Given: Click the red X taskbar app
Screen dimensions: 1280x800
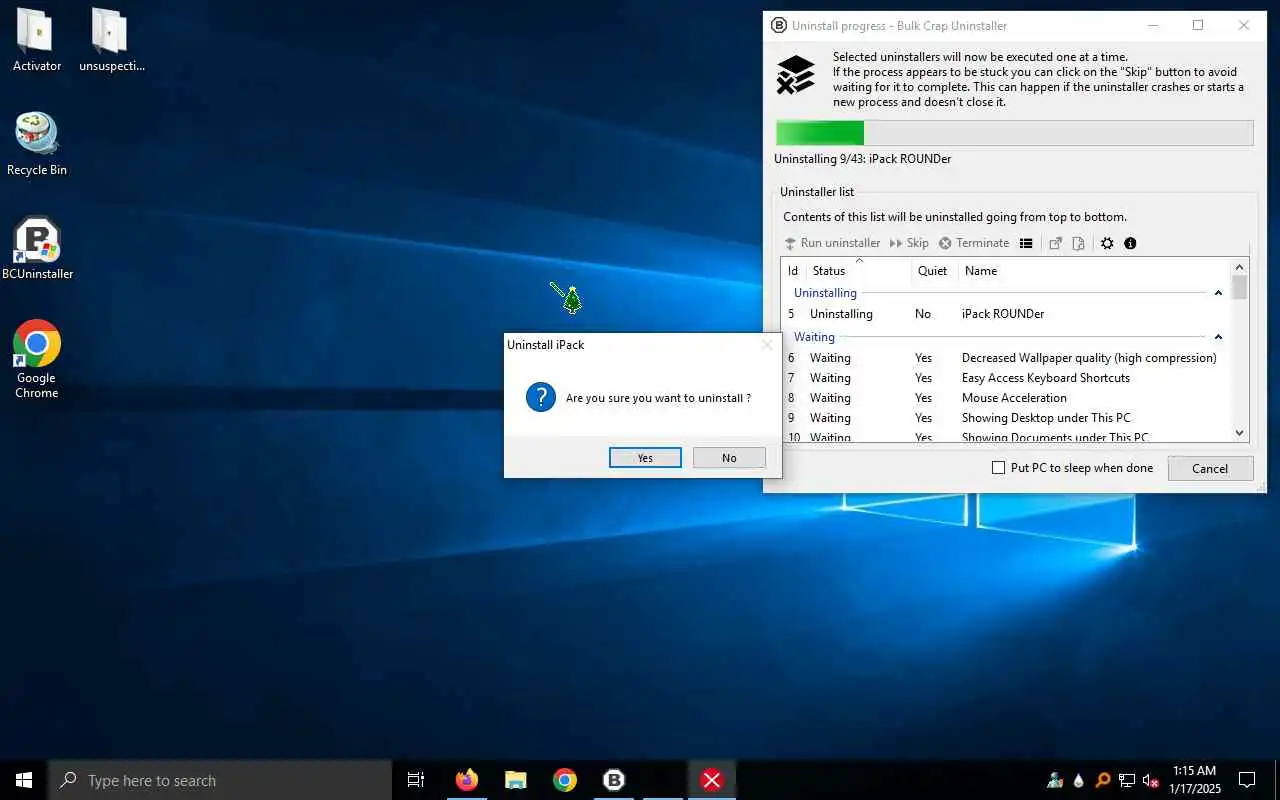Looking at the screenshot, I should tap(712, 780).
